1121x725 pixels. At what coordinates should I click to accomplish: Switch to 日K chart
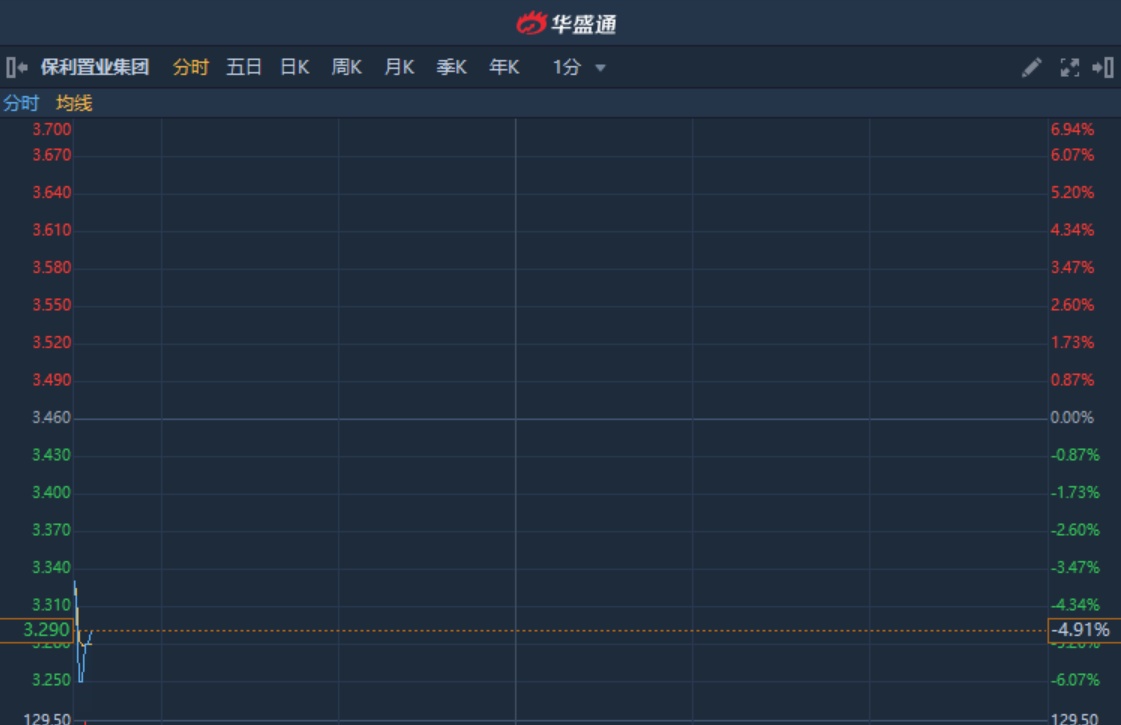point(295,67)
